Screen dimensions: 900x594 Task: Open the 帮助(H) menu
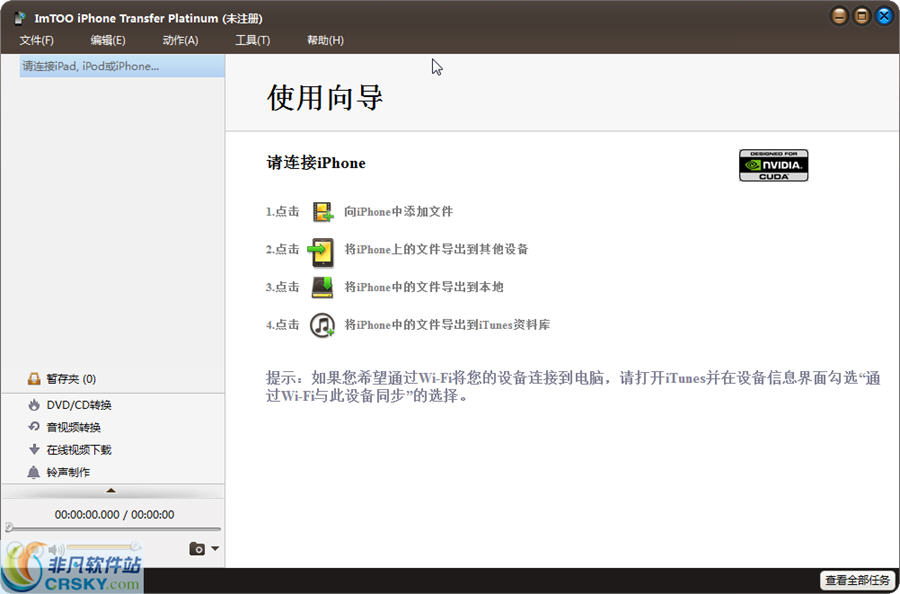(x=325, y=40)
